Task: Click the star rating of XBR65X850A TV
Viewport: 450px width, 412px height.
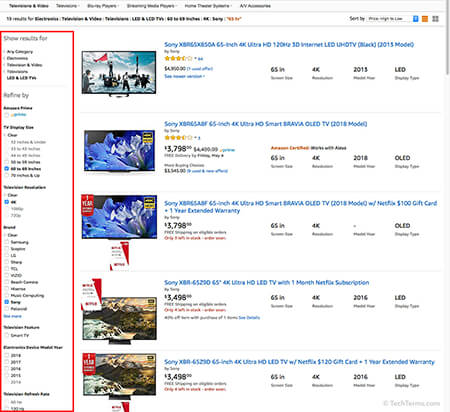Action: pos(178,58)
